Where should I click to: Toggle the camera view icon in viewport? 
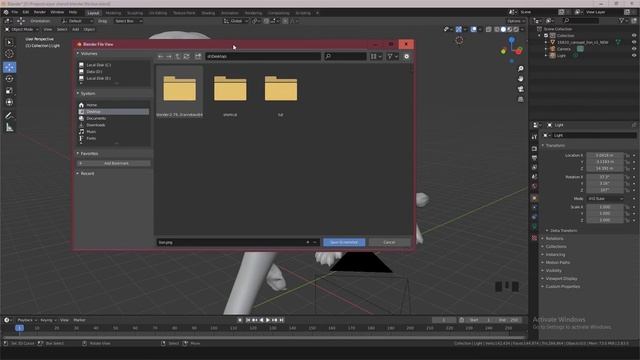tap(520, 89)
